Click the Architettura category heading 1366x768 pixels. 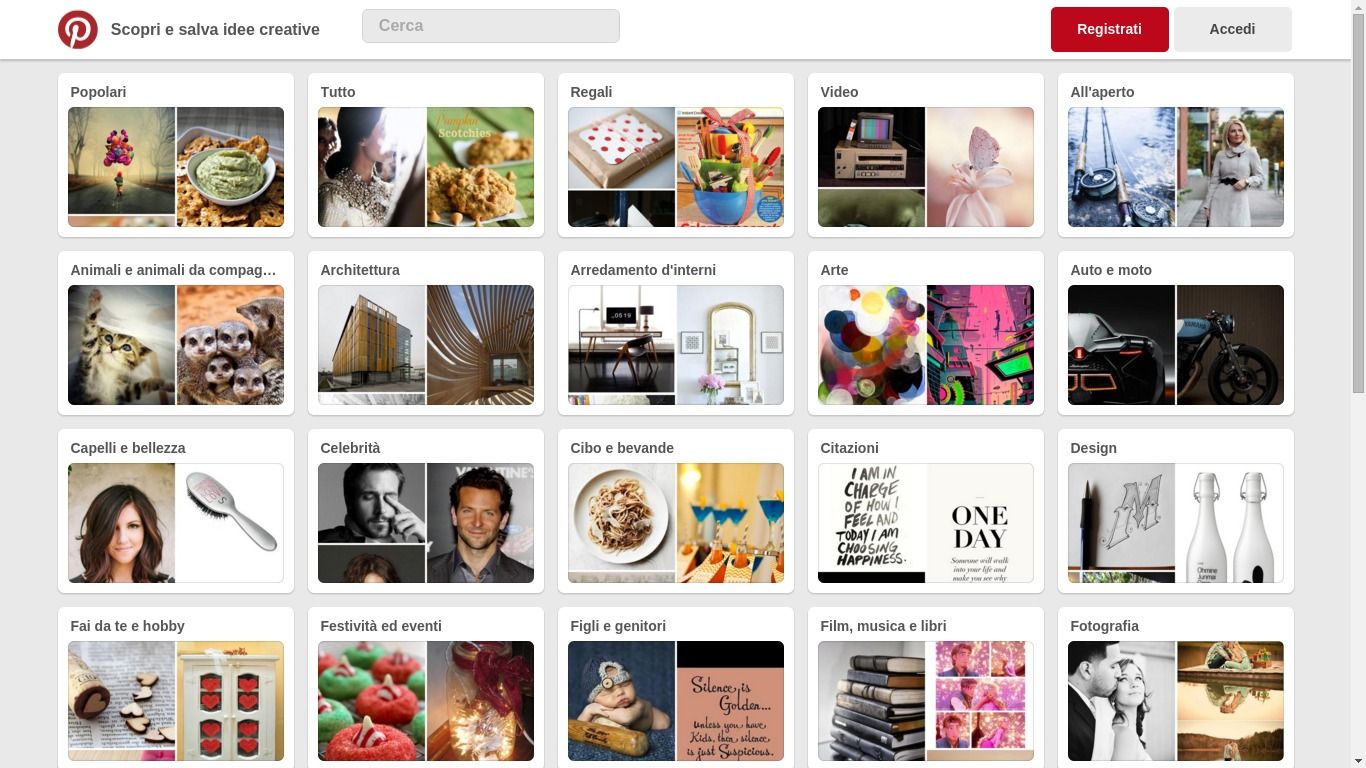coord(360,270)
